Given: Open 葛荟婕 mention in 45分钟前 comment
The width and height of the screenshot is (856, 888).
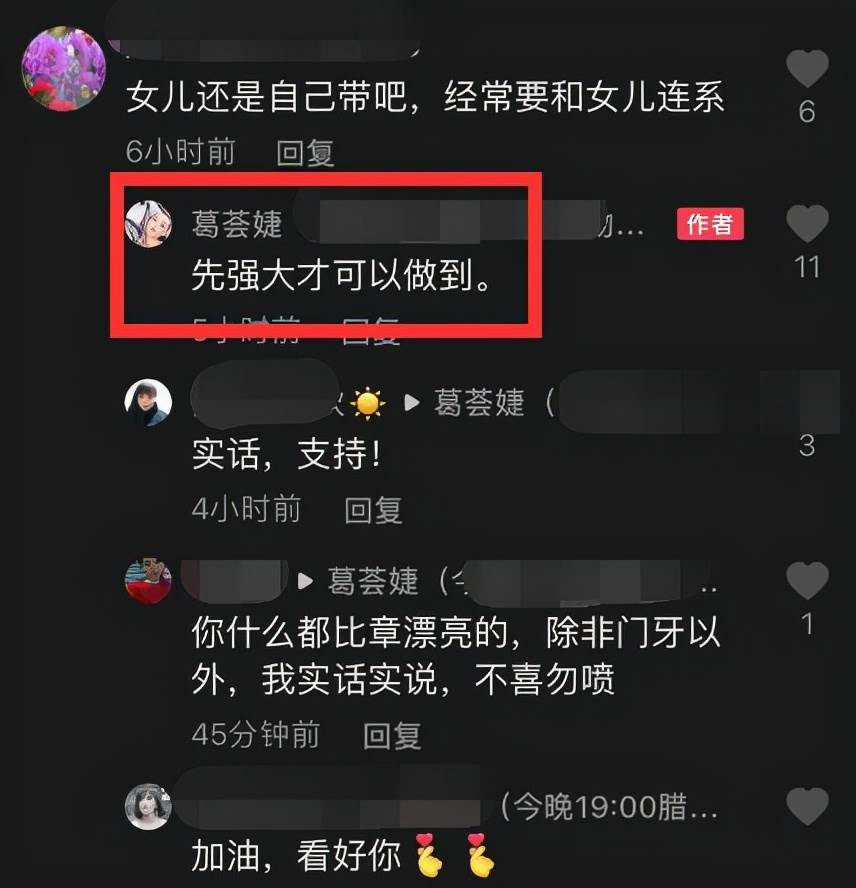Looking at the screenshot, I should coord(373,581).
